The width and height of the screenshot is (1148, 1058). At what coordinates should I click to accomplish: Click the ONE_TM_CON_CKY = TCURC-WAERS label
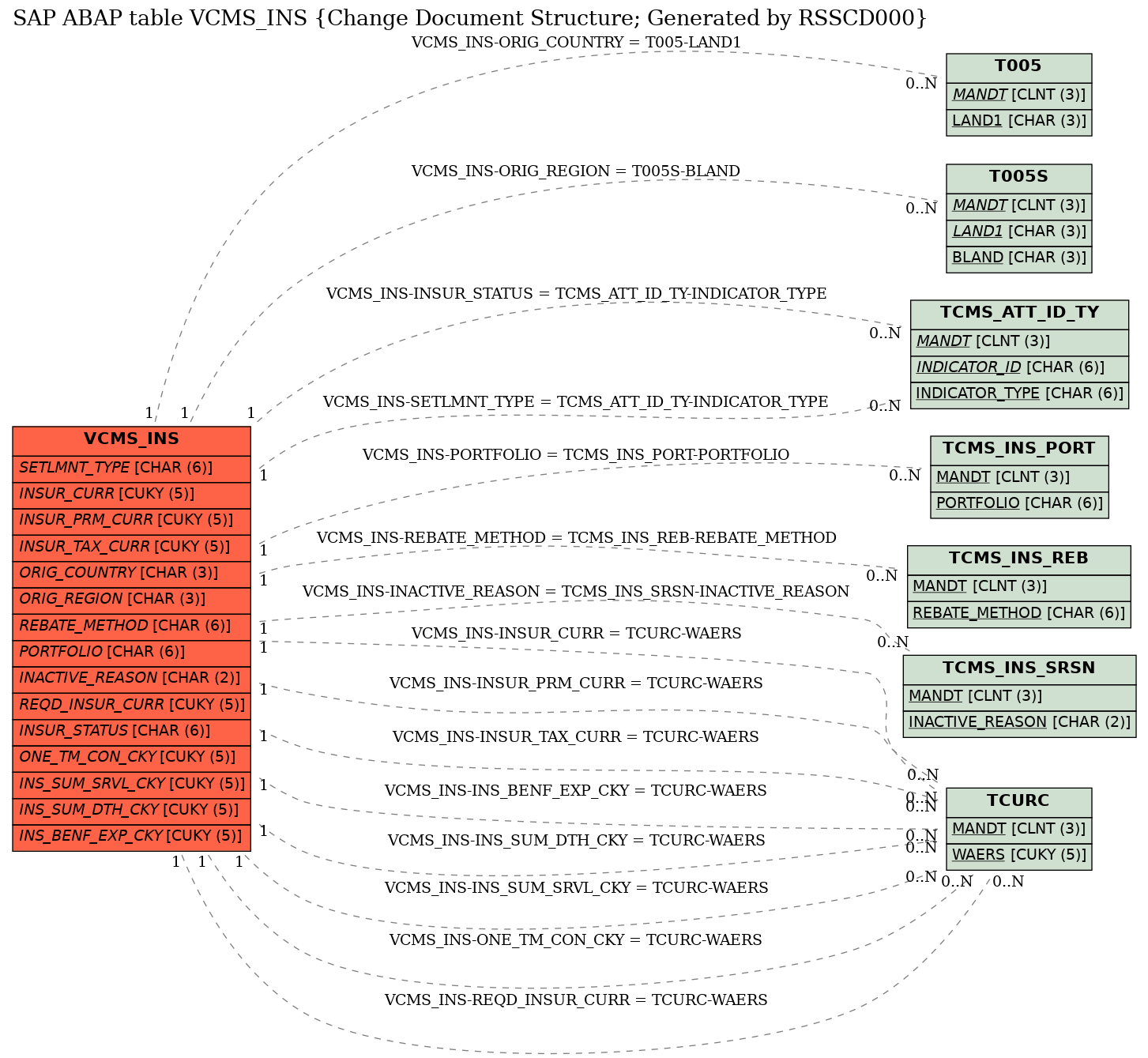click(576, 940)
